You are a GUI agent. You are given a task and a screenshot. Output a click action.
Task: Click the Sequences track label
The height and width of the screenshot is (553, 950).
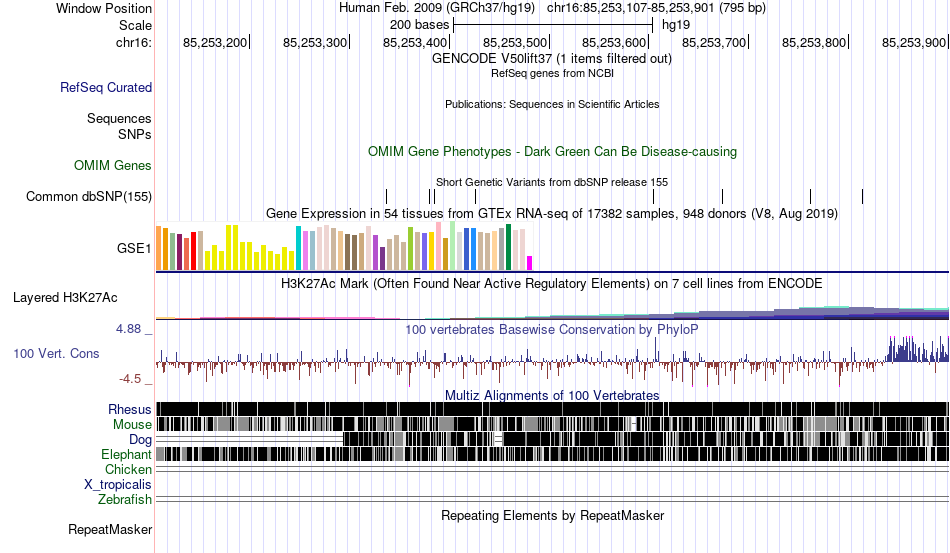[119, 118]
